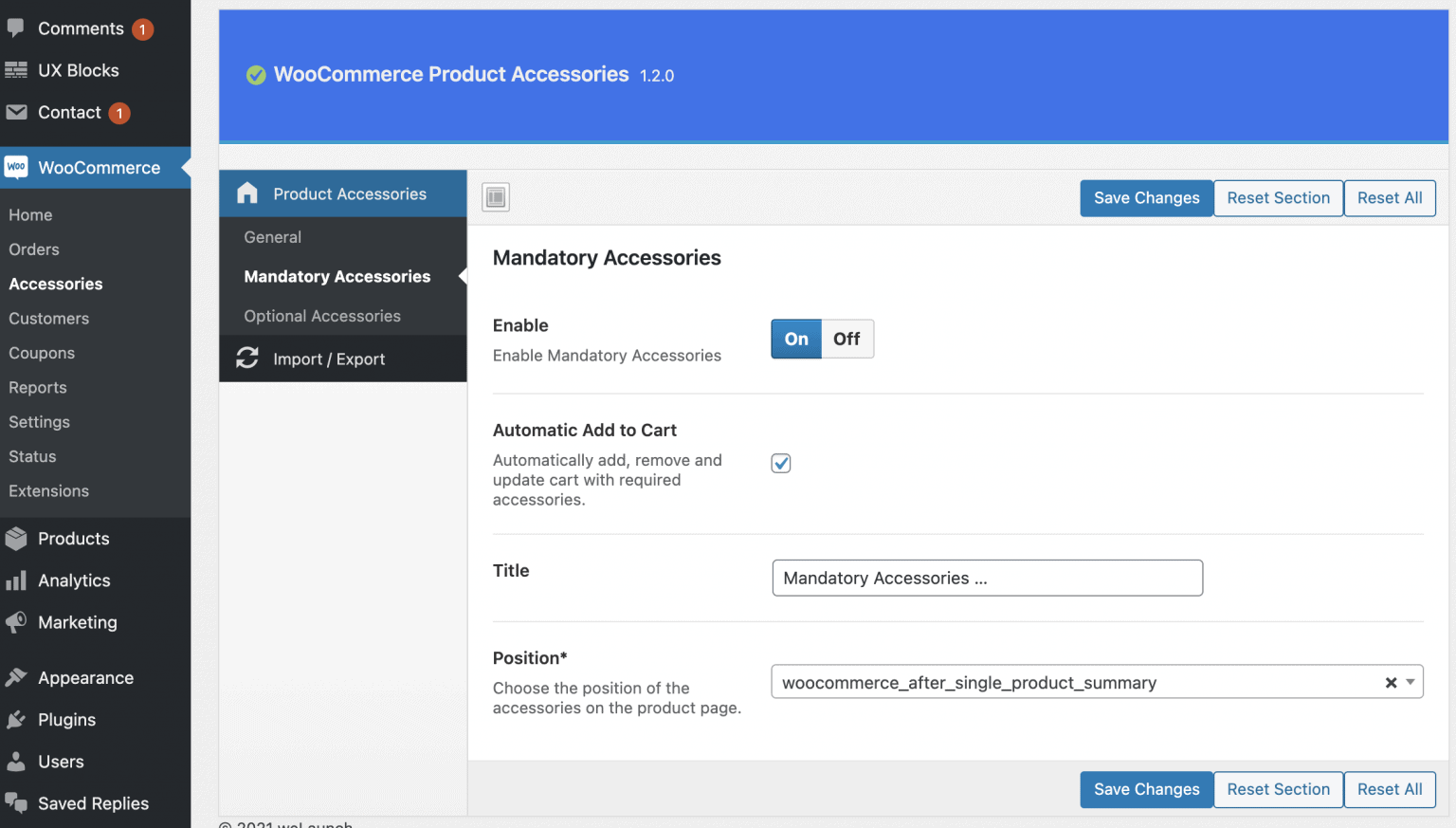This screenshot has height=828, width=1456.
Task: Click the Comments notification badge
Action: coord(143,29)
